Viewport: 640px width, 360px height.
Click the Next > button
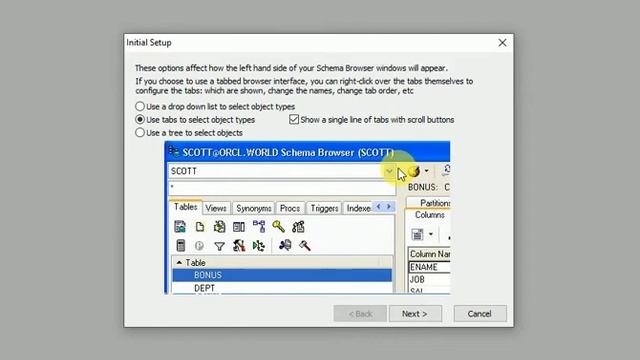click(415, 313)
